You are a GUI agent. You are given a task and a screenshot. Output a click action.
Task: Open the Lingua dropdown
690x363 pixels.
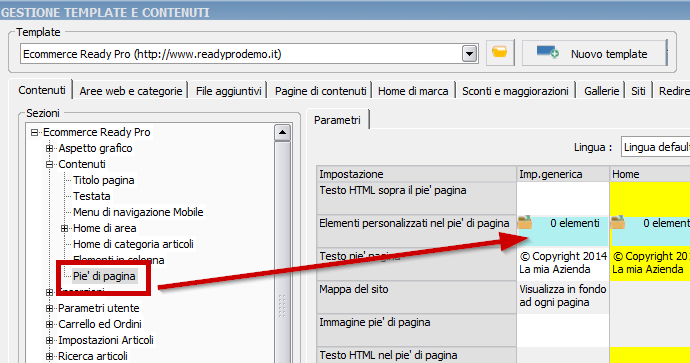pyautogui.click(x=655, y=147)
